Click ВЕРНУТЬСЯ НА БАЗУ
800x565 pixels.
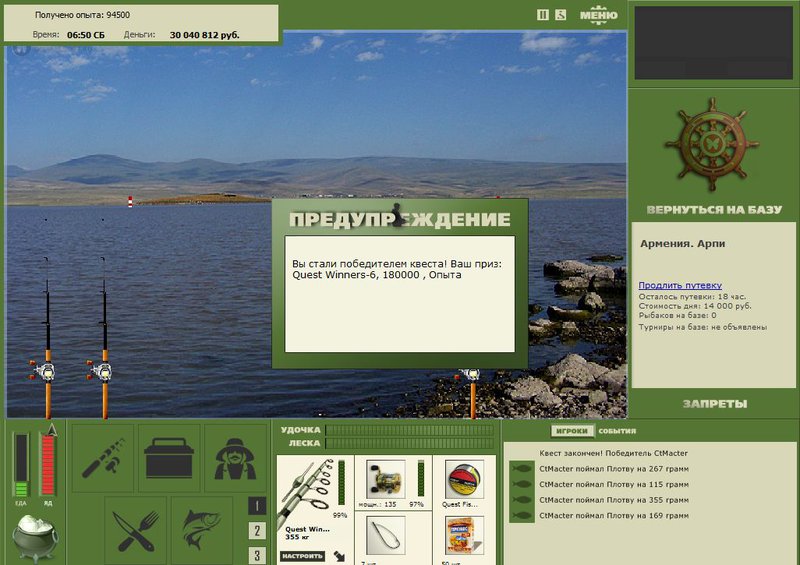[714, 210]
